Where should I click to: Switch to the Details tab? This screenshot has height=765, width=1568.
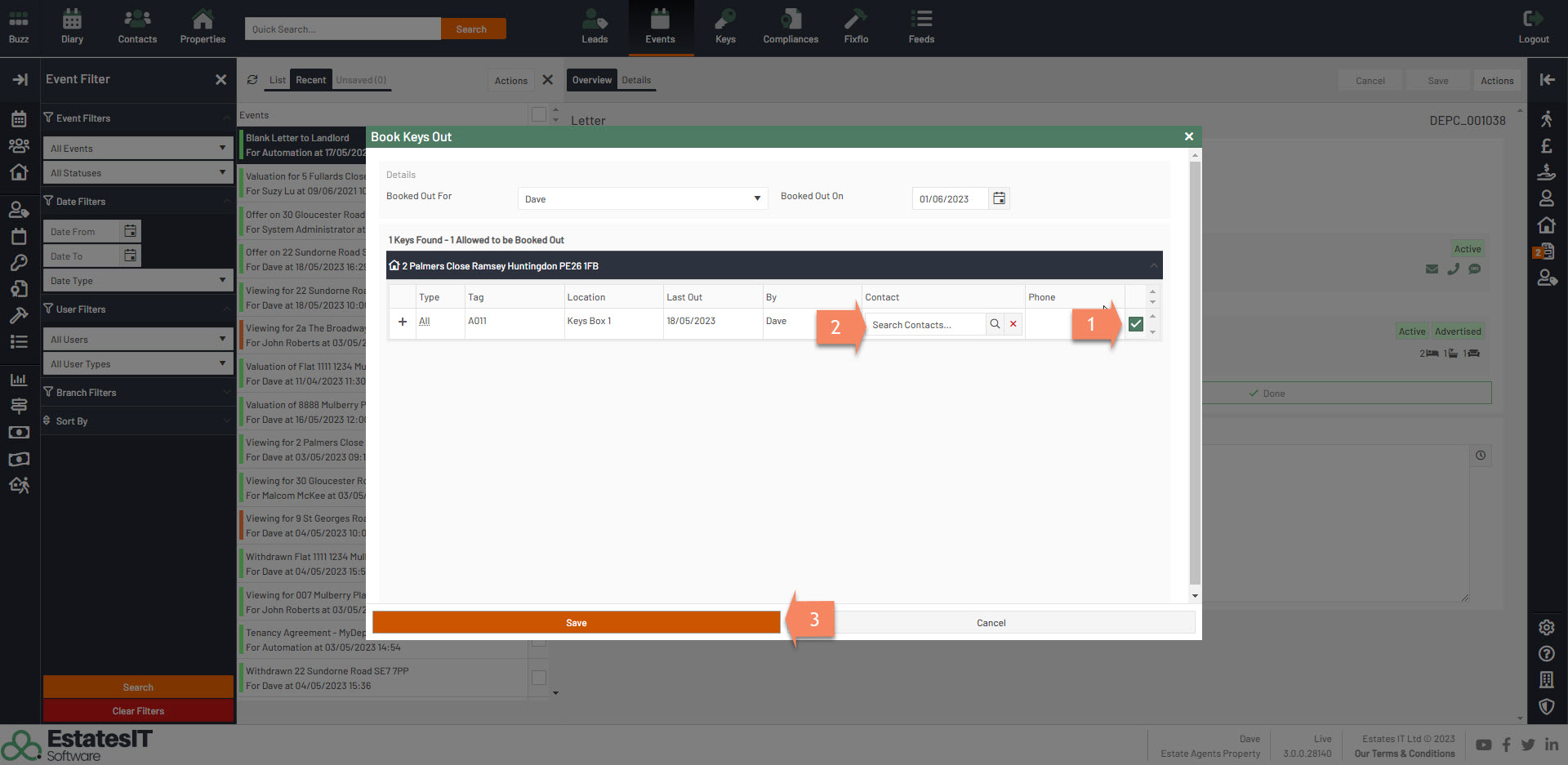click(636, 80)
